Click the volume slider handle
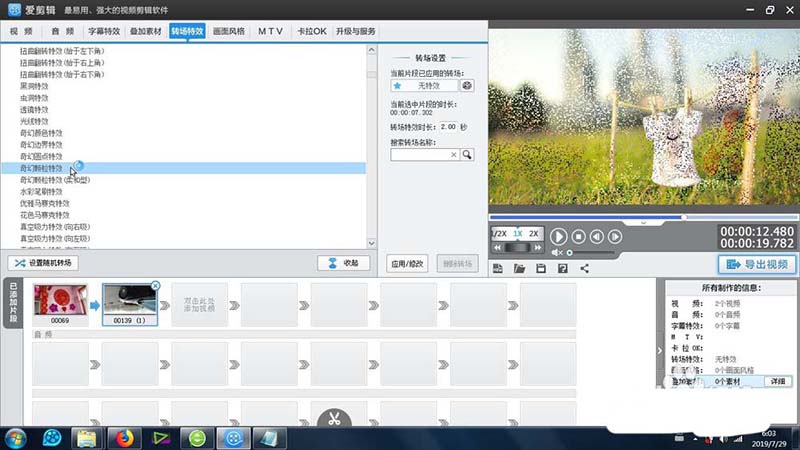Viewport: 800px width, 450px height. [x=569, y=253]
